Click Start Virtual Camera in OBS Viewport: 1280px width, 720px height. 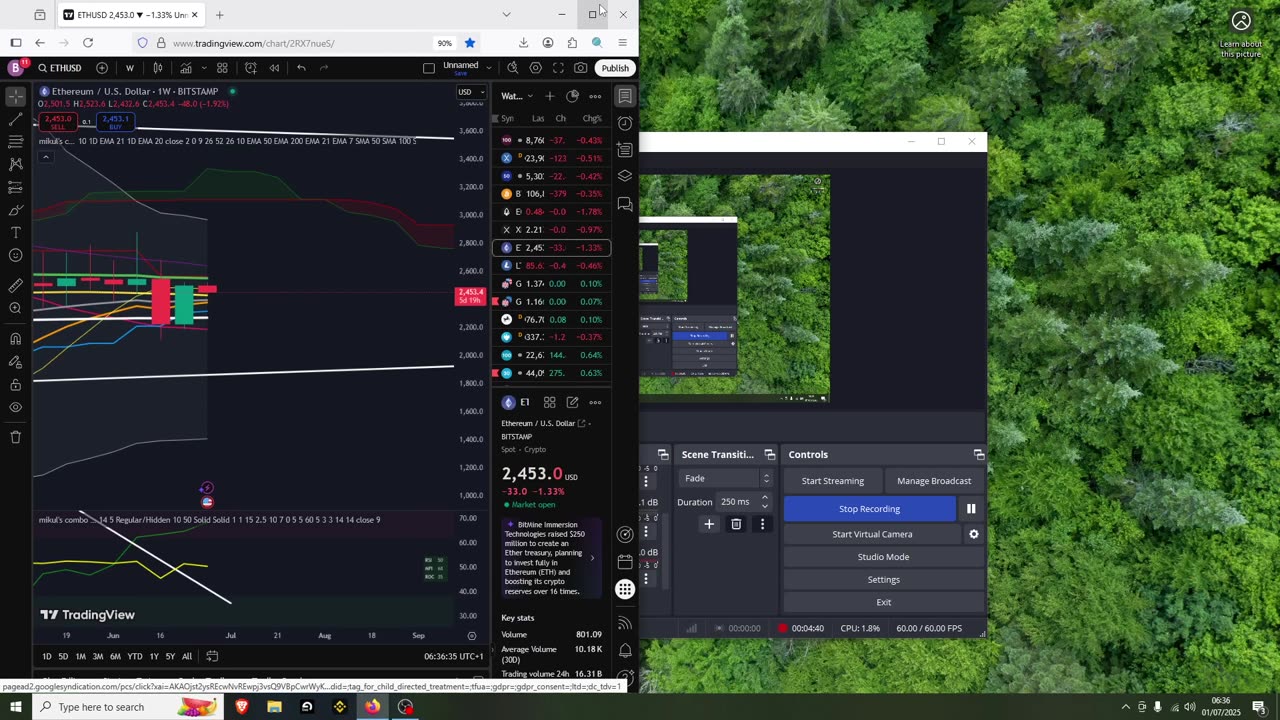pyautogui.click(x=872, y=534)
